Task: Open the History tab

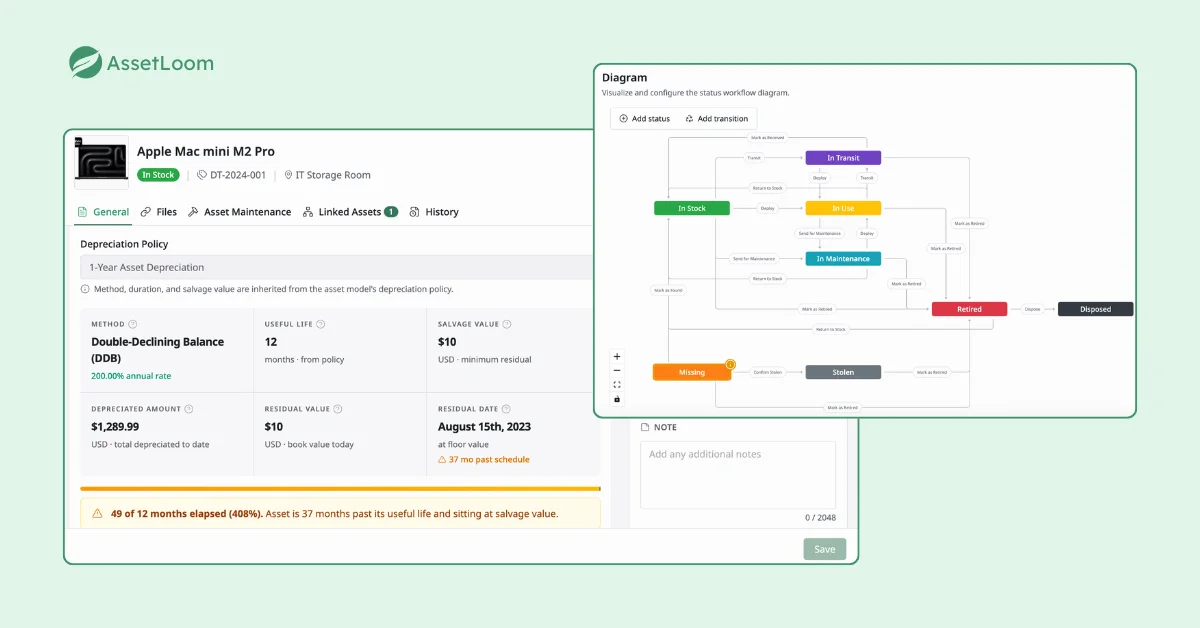Action: 434,212
